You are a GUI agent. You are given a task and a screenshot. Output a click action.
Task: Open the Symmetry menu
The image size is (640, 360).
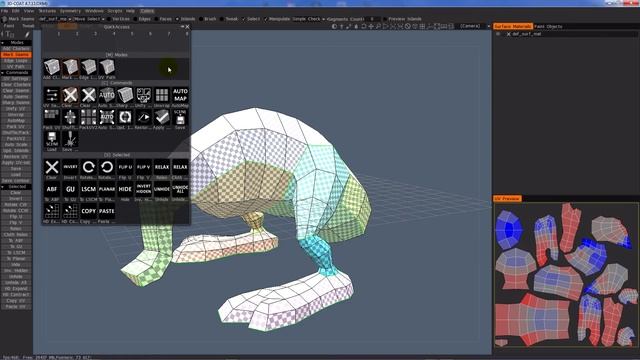coord(70,11)
